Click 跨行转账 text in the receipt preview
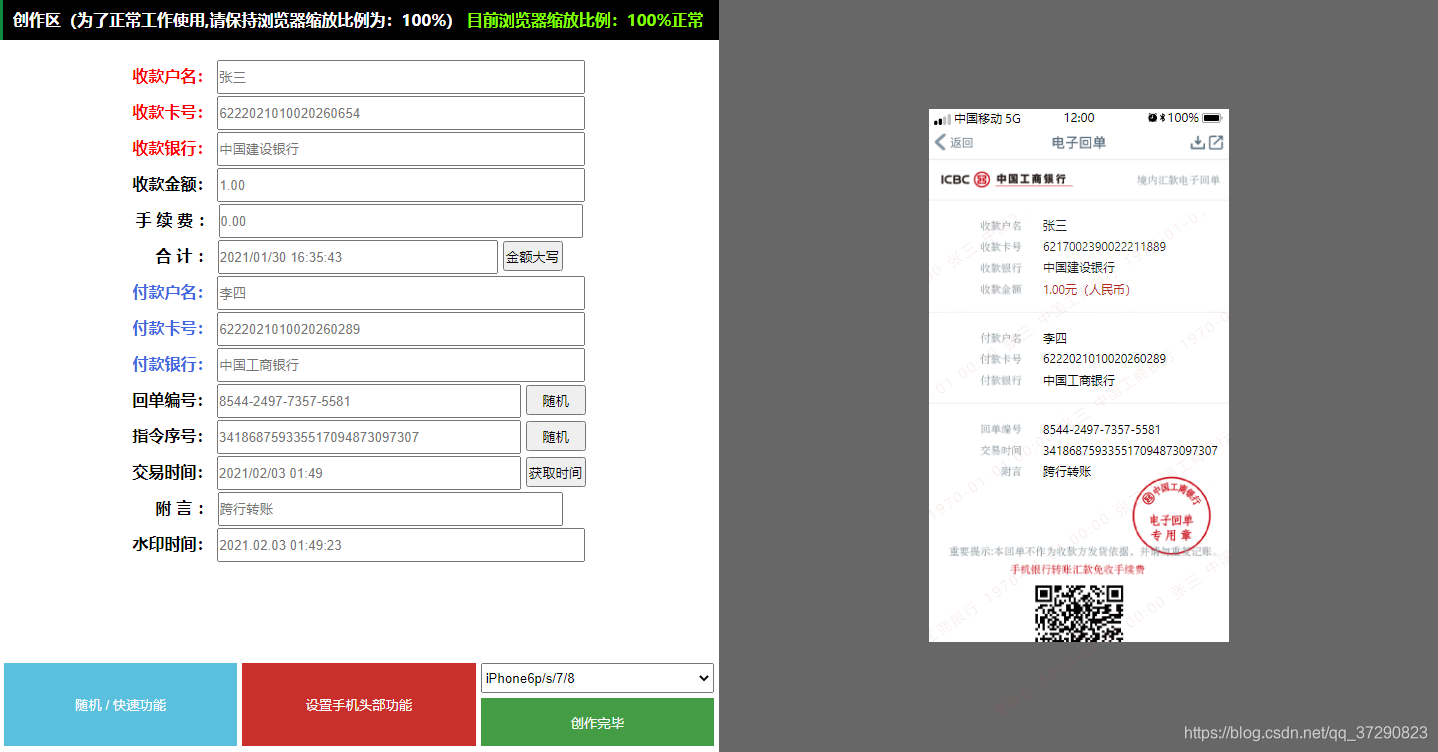The image size is (1438, 752). pyautogui.click(x=1067, y=472)
